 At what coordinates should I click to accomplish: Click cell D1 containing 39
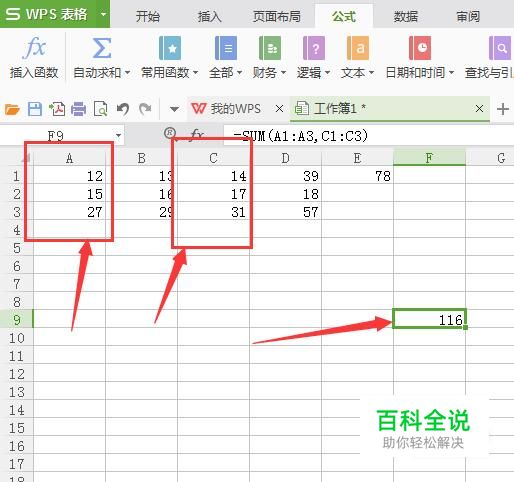285,176
